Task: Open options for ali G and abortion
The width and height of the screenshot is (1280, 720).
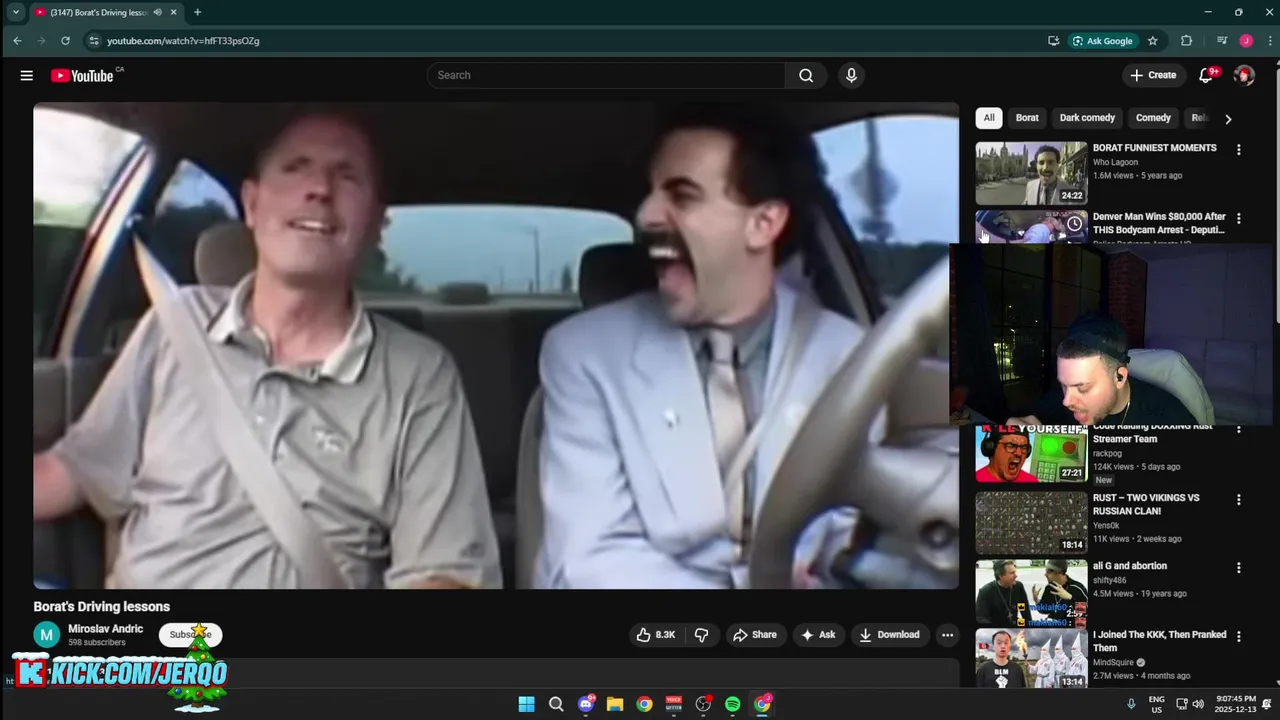Action: point(1239,567)
